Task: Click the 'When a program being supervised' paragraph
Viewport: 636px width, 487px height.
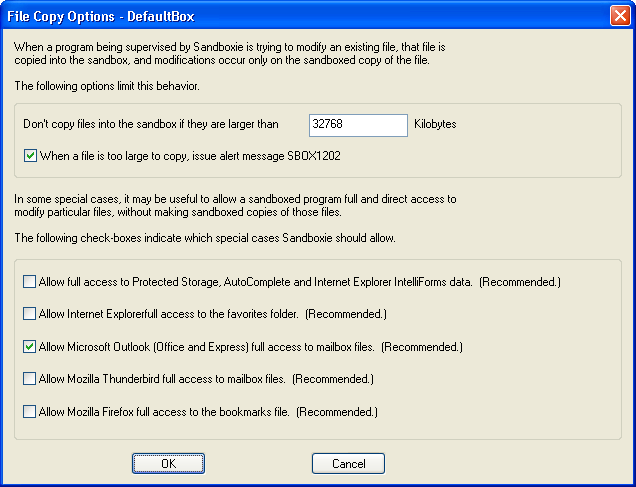Action: pyautogui.click(x=230, y=54)
